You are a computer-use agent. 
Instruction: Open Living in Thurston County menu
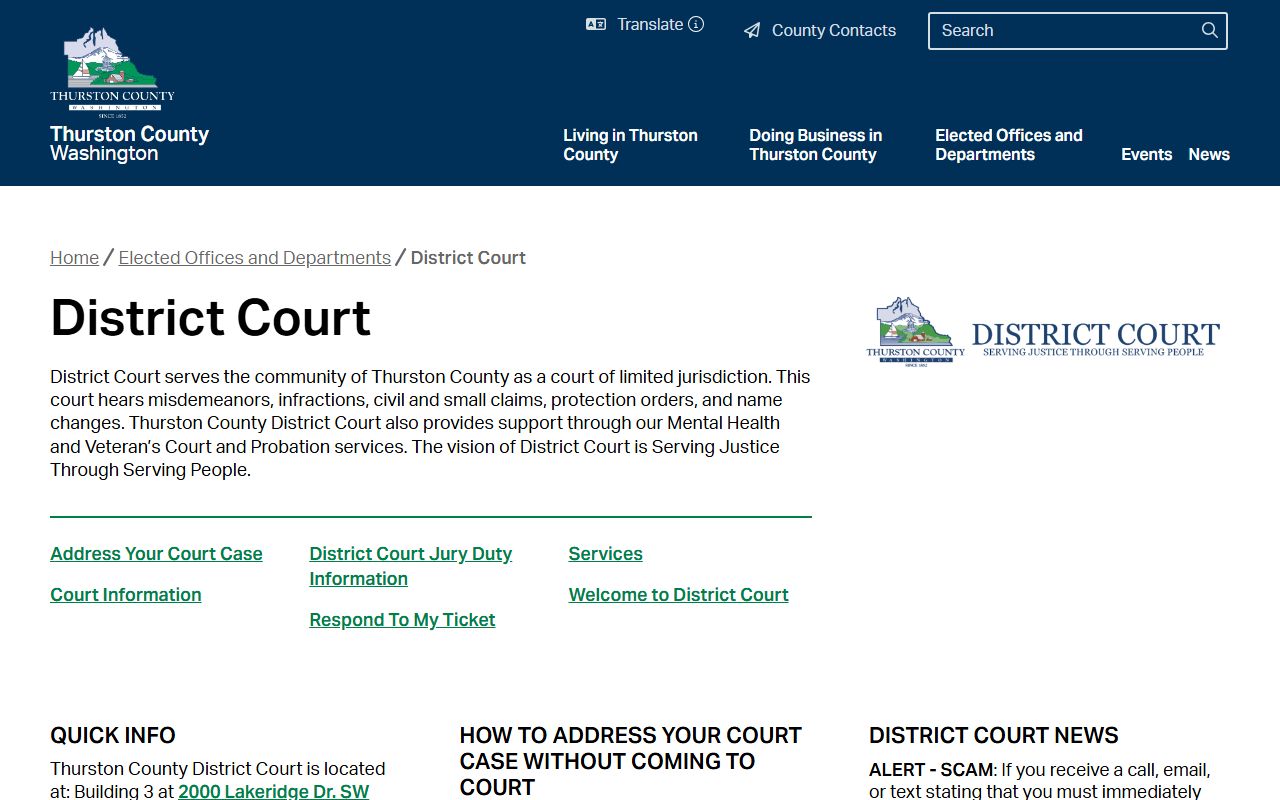(630, 145)
